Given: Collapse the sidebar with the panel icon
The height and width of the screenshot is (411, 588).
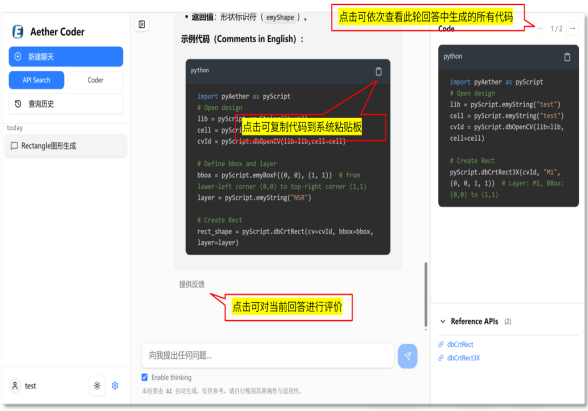Looking at the screenshot, I should click(x=142, y=24).
